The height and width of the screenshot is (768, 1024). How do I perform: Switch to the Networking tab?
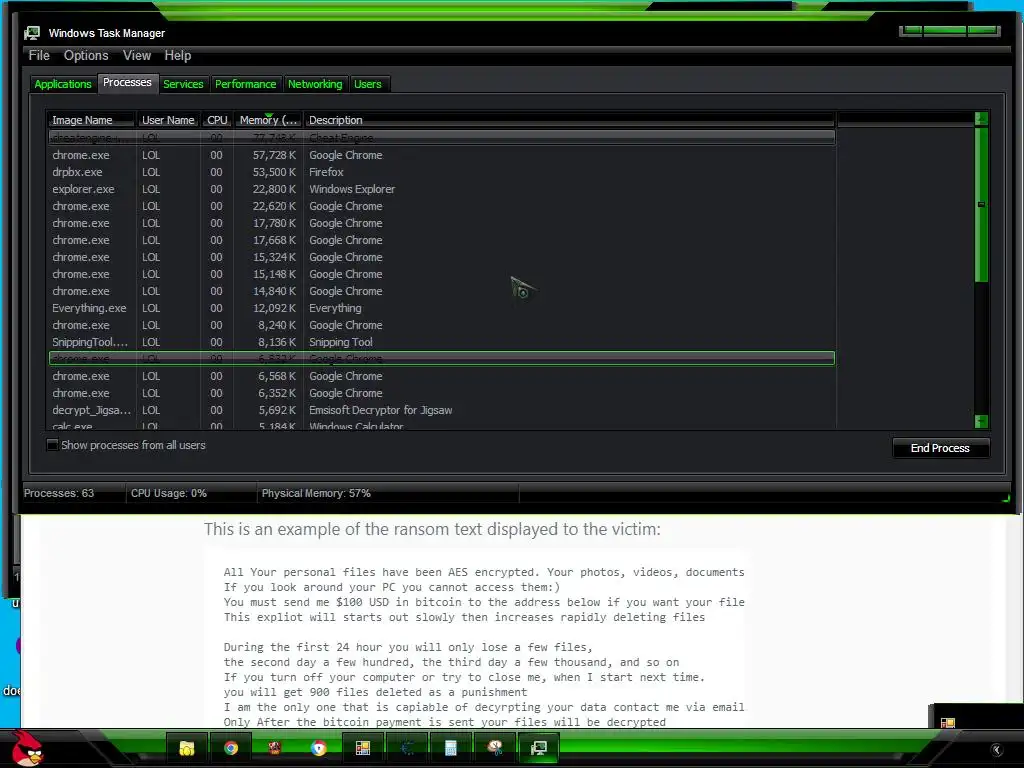315,84
